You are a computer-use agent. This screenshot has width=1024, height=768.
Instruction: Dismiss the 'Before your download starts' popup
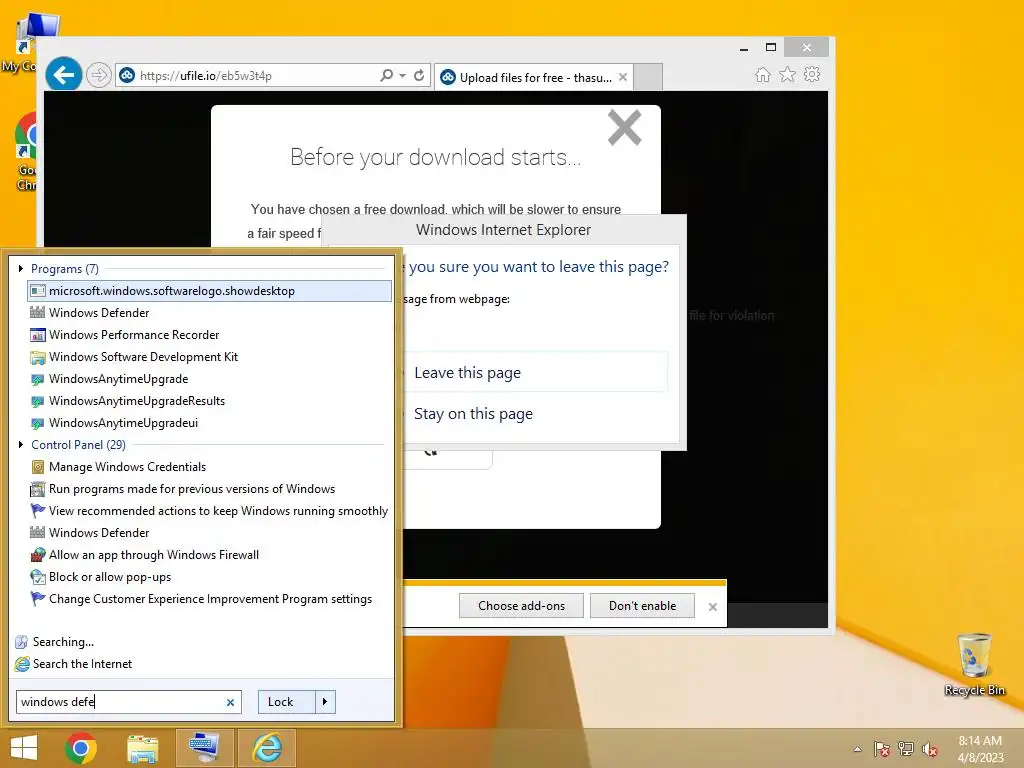coord(624,127)
